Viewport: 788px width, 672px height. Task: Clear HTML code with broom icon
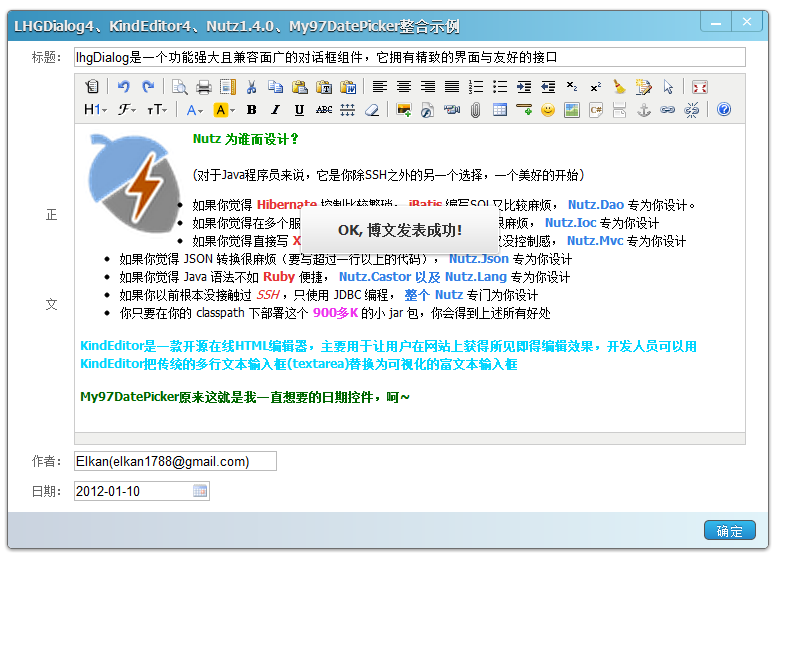[x=620, y=87]
